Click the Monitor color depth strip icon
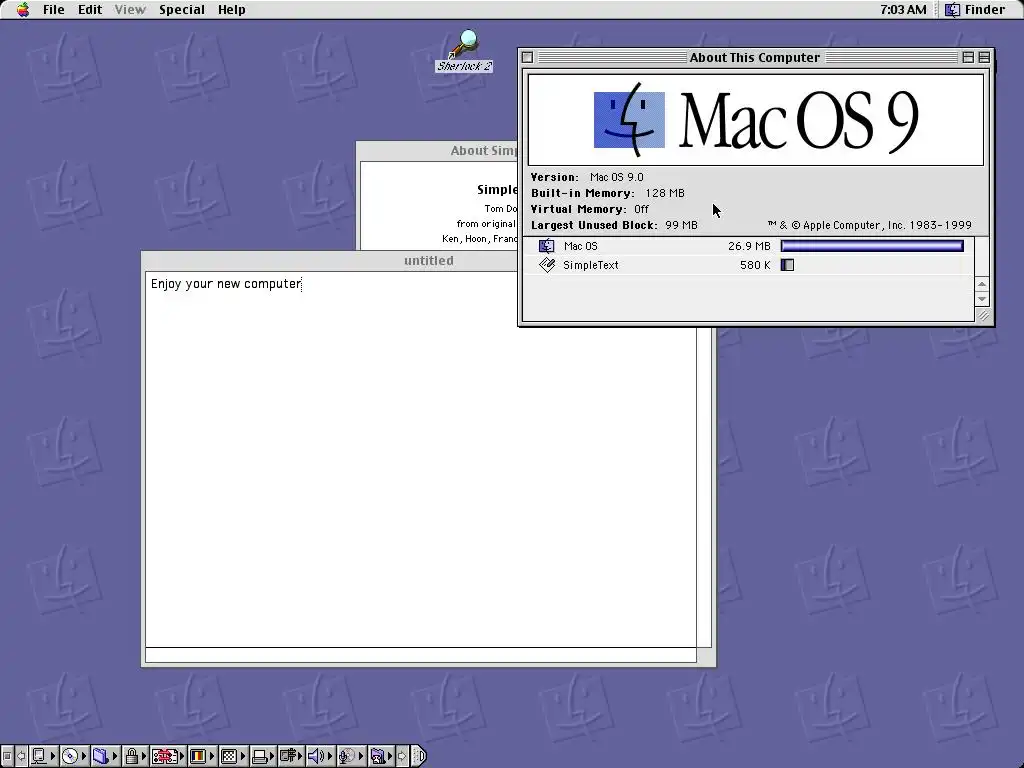Viewport: 1024px width, 768px height. pyautogui.click(x=197, y=756)
